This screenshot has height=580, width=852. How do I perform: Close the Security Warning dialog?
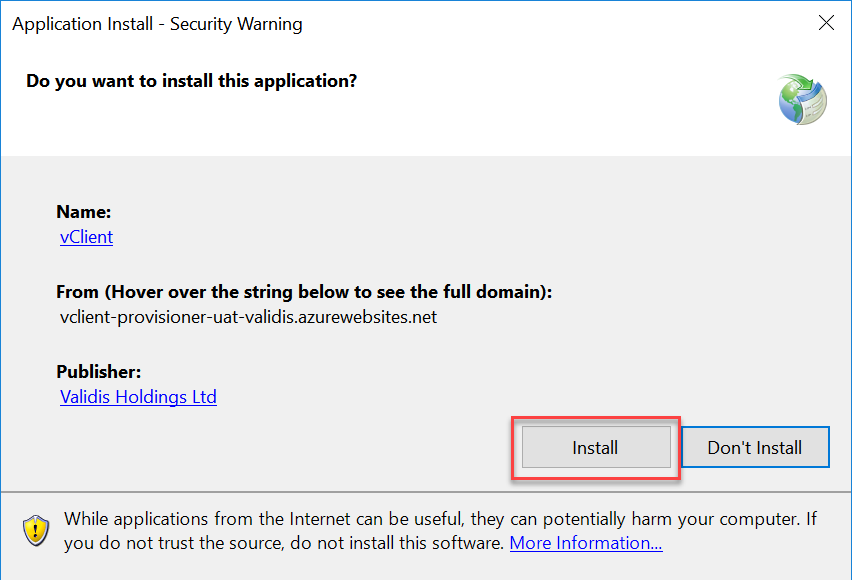click(826, 23)
